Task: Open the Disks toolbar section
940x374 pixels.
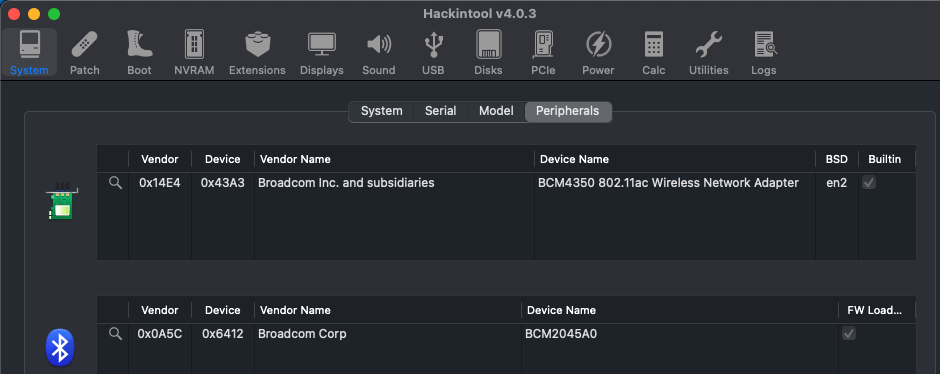Action: (488, 53)
